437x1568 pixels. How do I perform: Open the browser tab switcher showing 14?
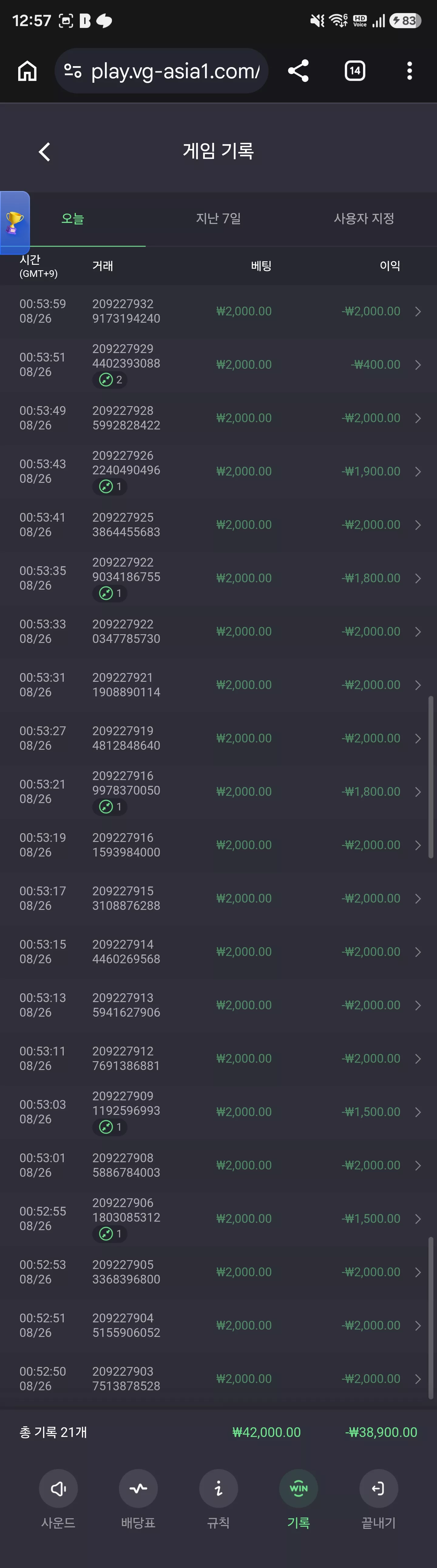[x=355, y=71]
